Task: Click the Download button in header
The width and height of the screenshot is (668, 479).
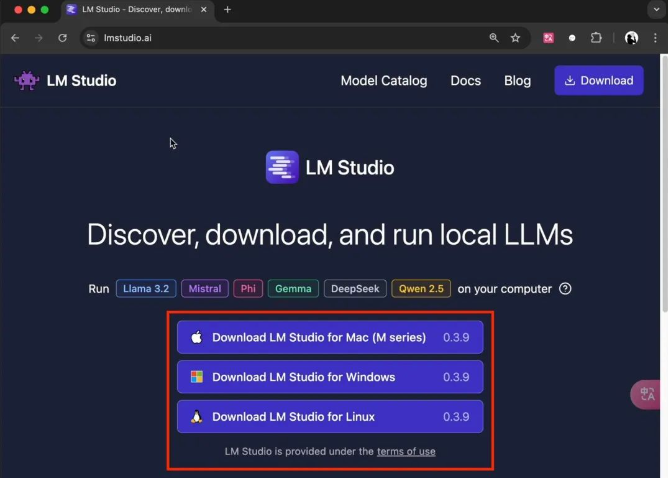Action: 599,80
